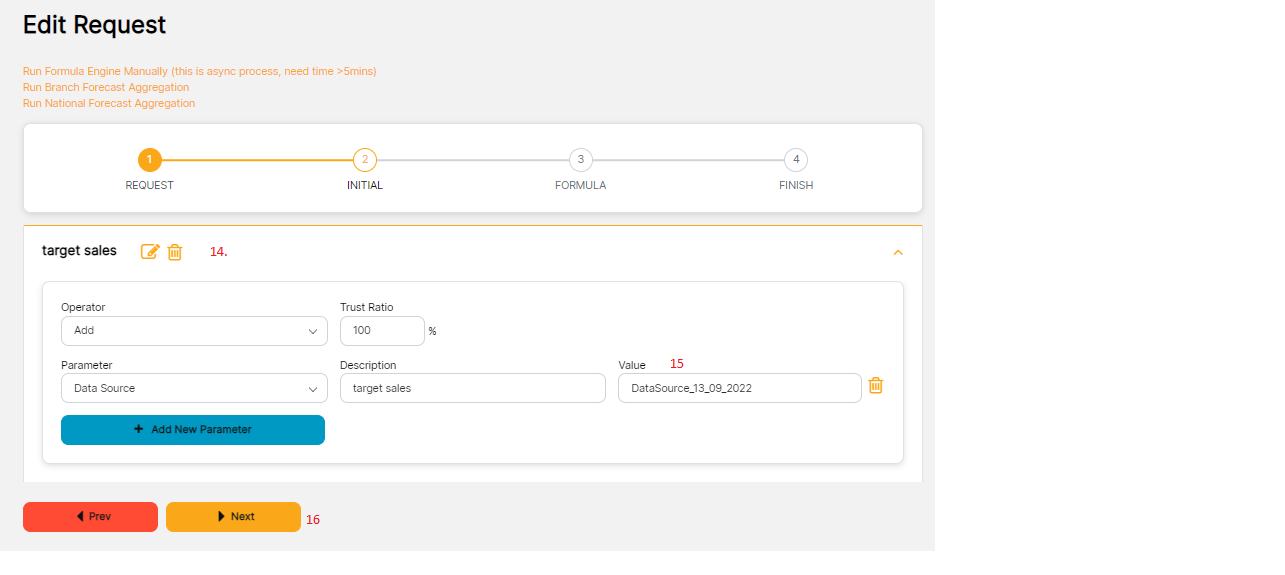This screenshot has height=575, width=1285.
Task: Click Run Formula Engine Manually link
Action: coord(199,71)
